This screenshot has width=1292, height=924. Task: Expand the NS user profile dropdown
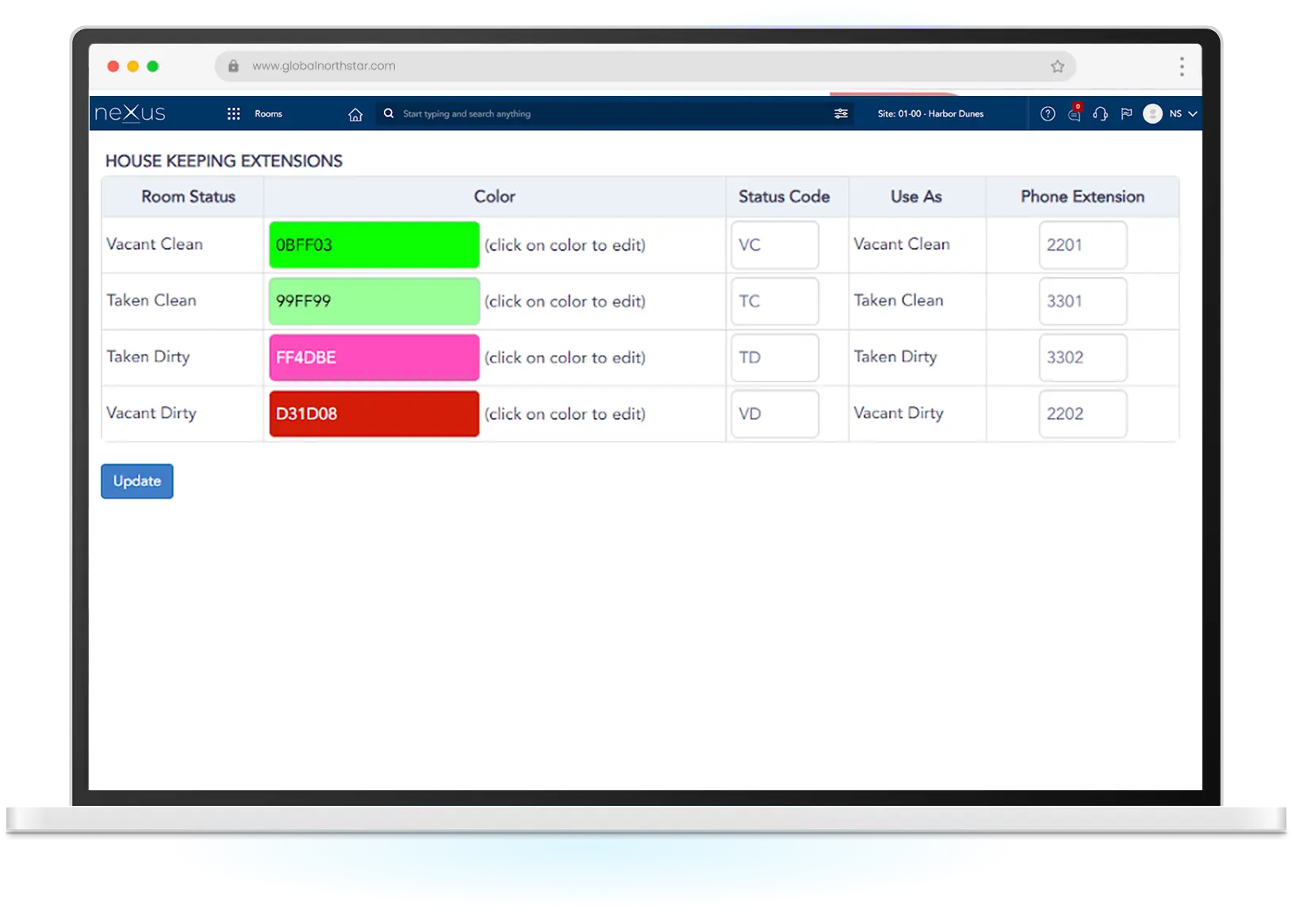click(x=1192, y=113)
